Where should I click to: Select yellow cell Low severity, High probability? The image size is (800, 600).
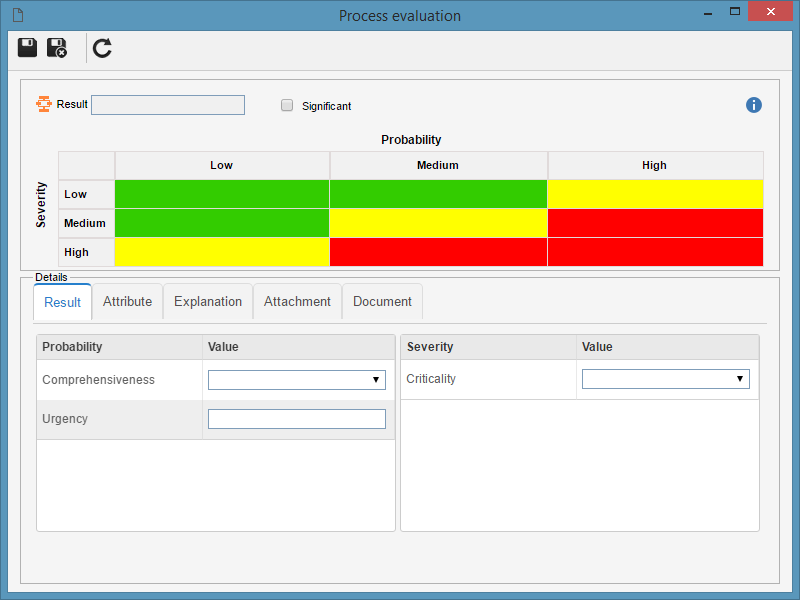coord(656,194)
